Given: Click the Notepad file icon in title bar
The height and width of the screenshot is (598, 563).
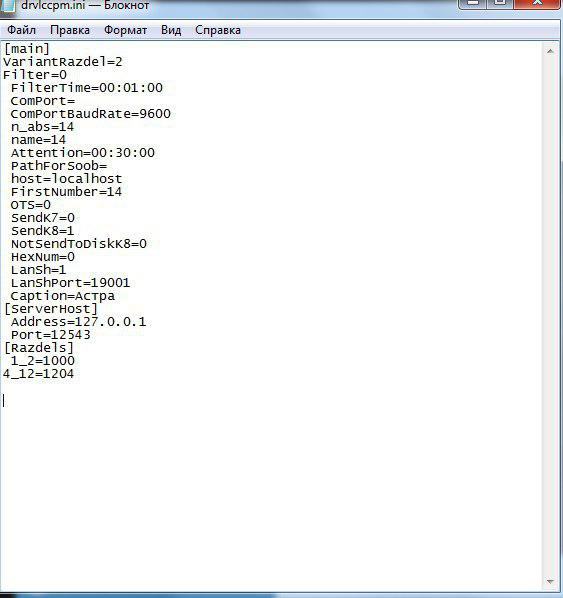Looking at the screenshot, I should click(8, 6).
